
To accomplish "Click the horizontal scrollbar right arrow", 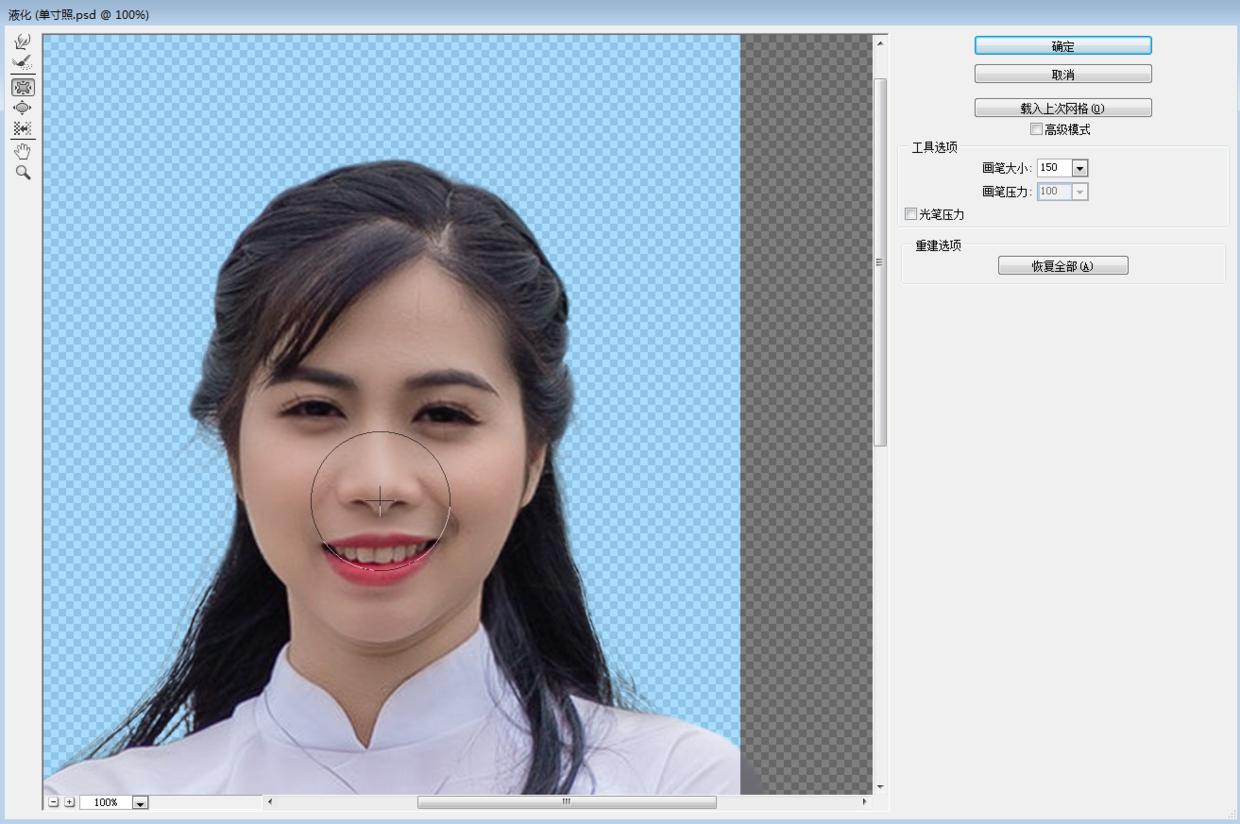I will pyautogui.click(x=864, y=801).
